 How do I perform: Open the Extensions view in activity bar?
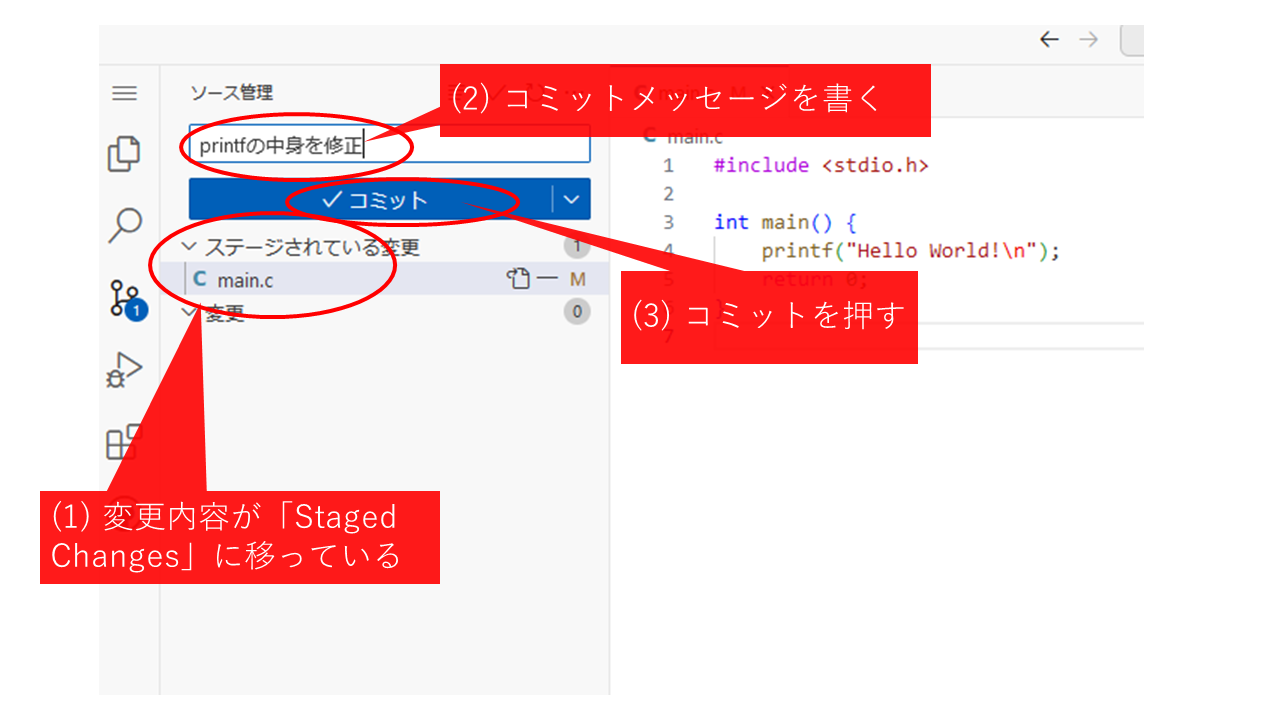tap(124, 441)
